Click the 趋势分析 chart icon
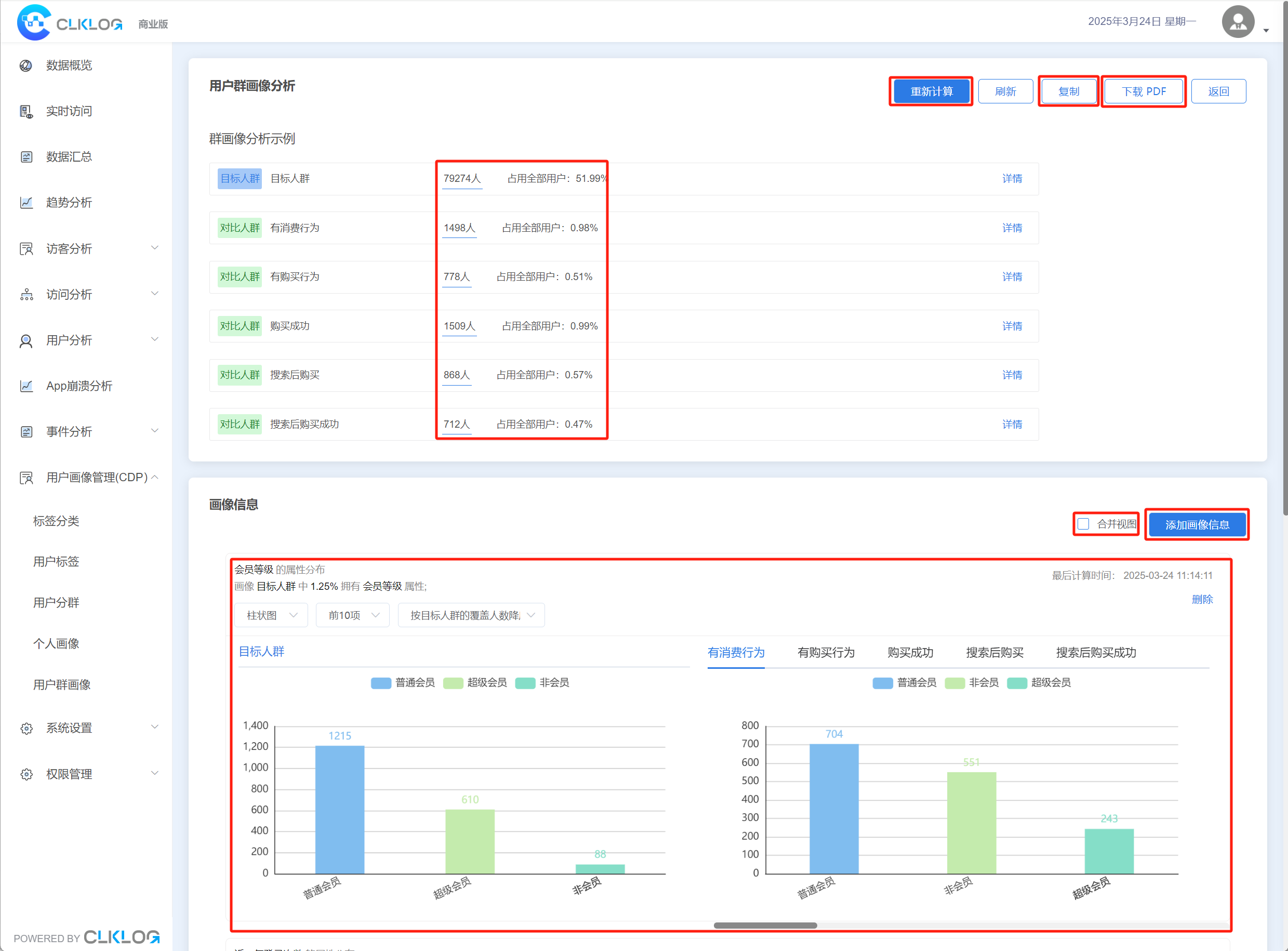Image resolution: width=1288 pixels, height=951 pixels. 26,203
